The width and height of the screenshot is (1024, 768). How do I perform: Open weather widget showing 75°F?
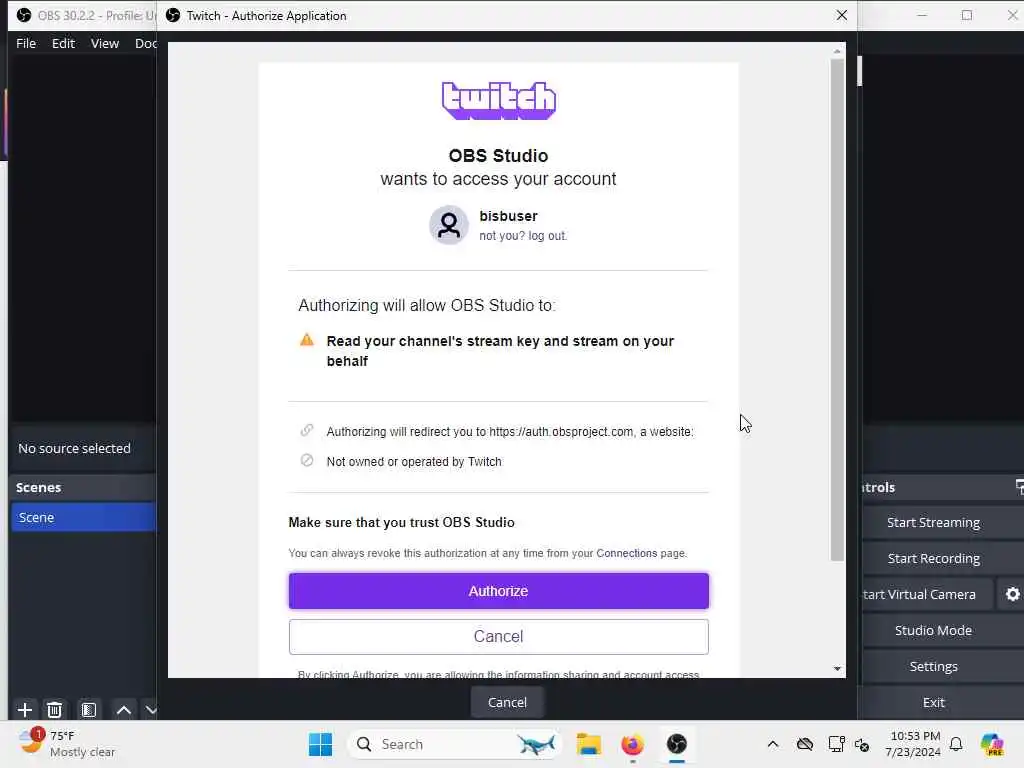point(67,744)
